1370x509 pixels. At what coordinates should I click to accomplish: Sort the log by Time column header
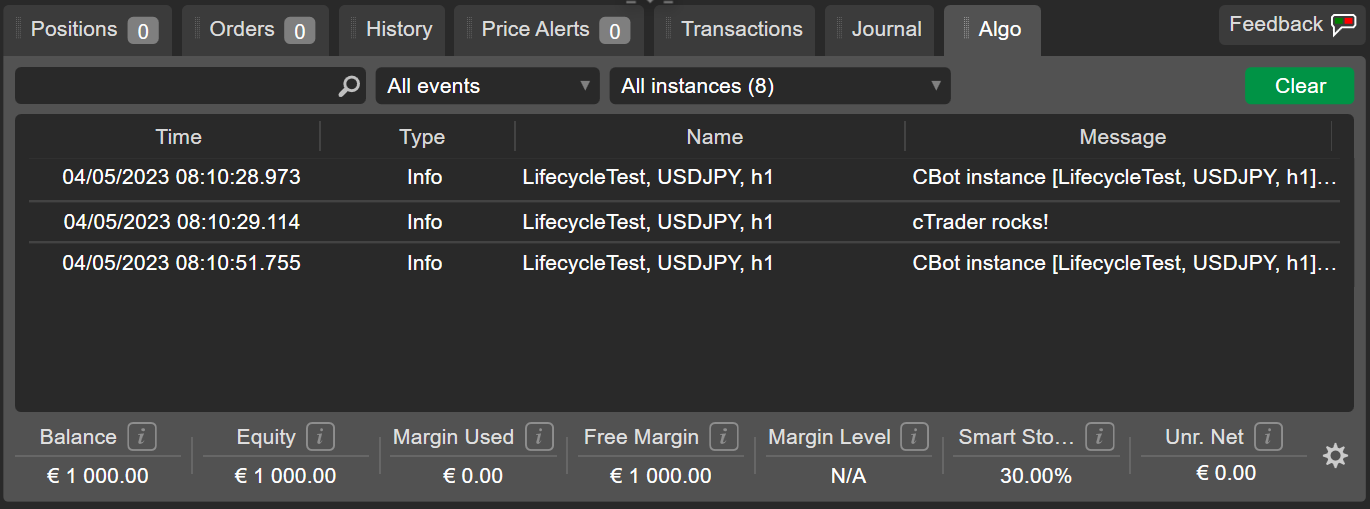tap(178, 137)
